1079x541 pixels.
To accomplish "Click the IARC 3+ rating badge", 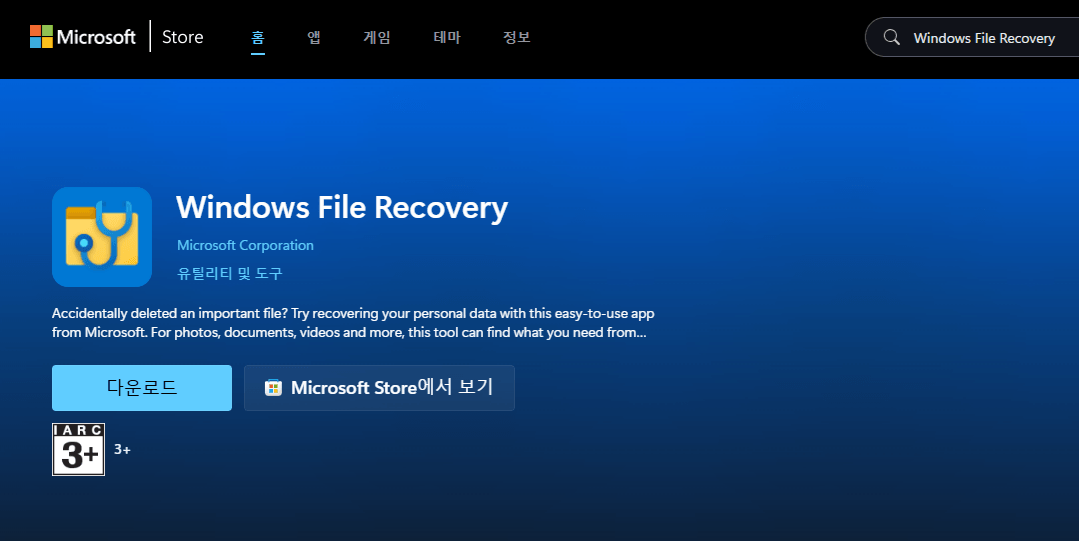I will [x=78, y=449].
